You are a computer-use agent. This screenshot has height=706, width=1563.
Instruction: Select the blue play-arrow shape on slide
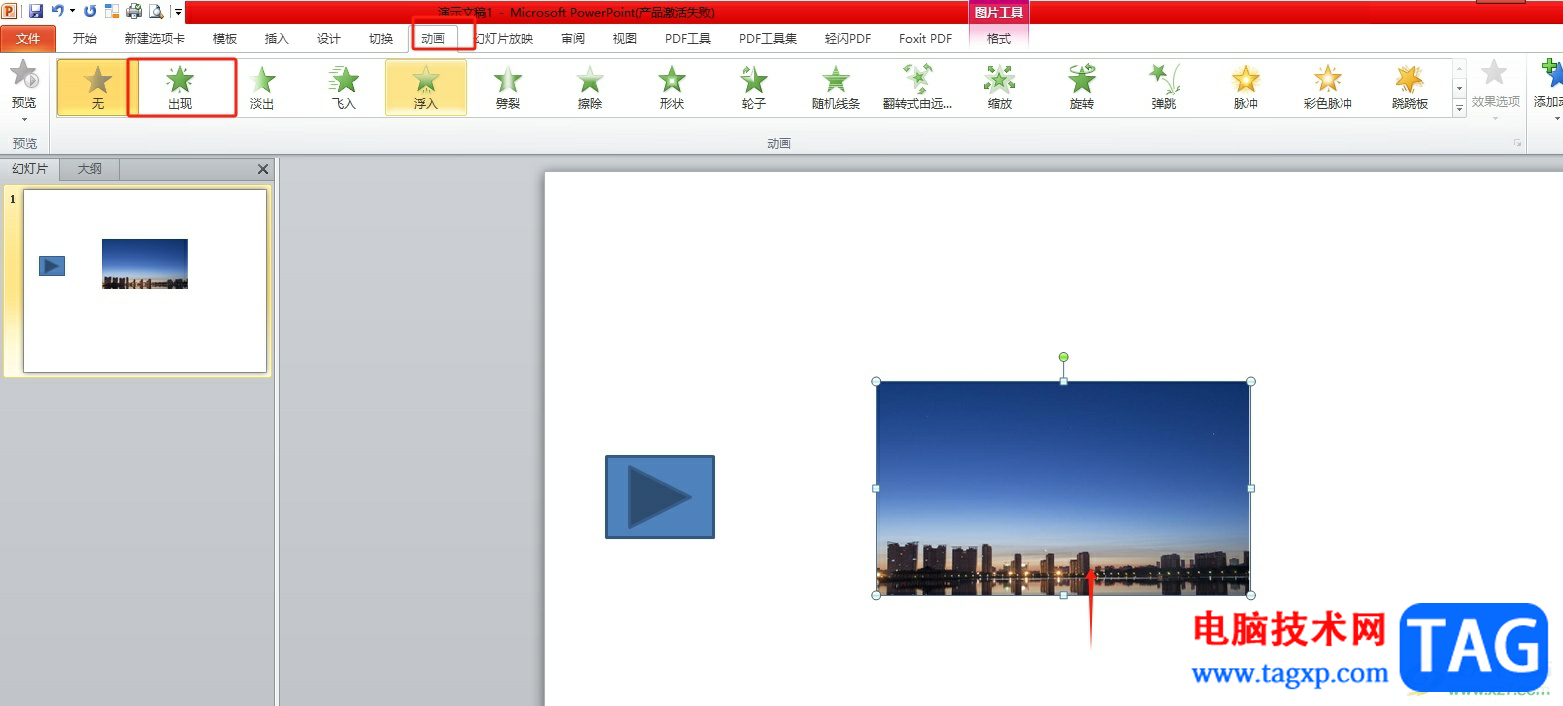click(660, 497)
